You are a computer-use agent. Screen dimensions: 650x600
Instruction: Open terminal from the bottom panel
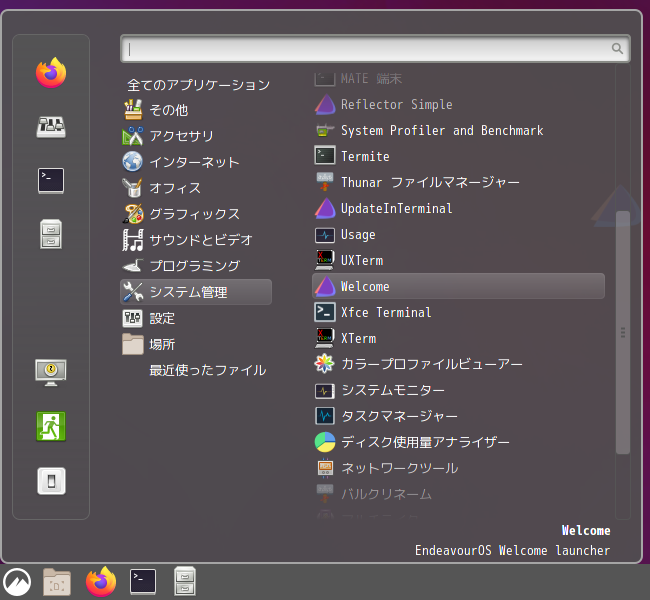click(x=143, y=582)
